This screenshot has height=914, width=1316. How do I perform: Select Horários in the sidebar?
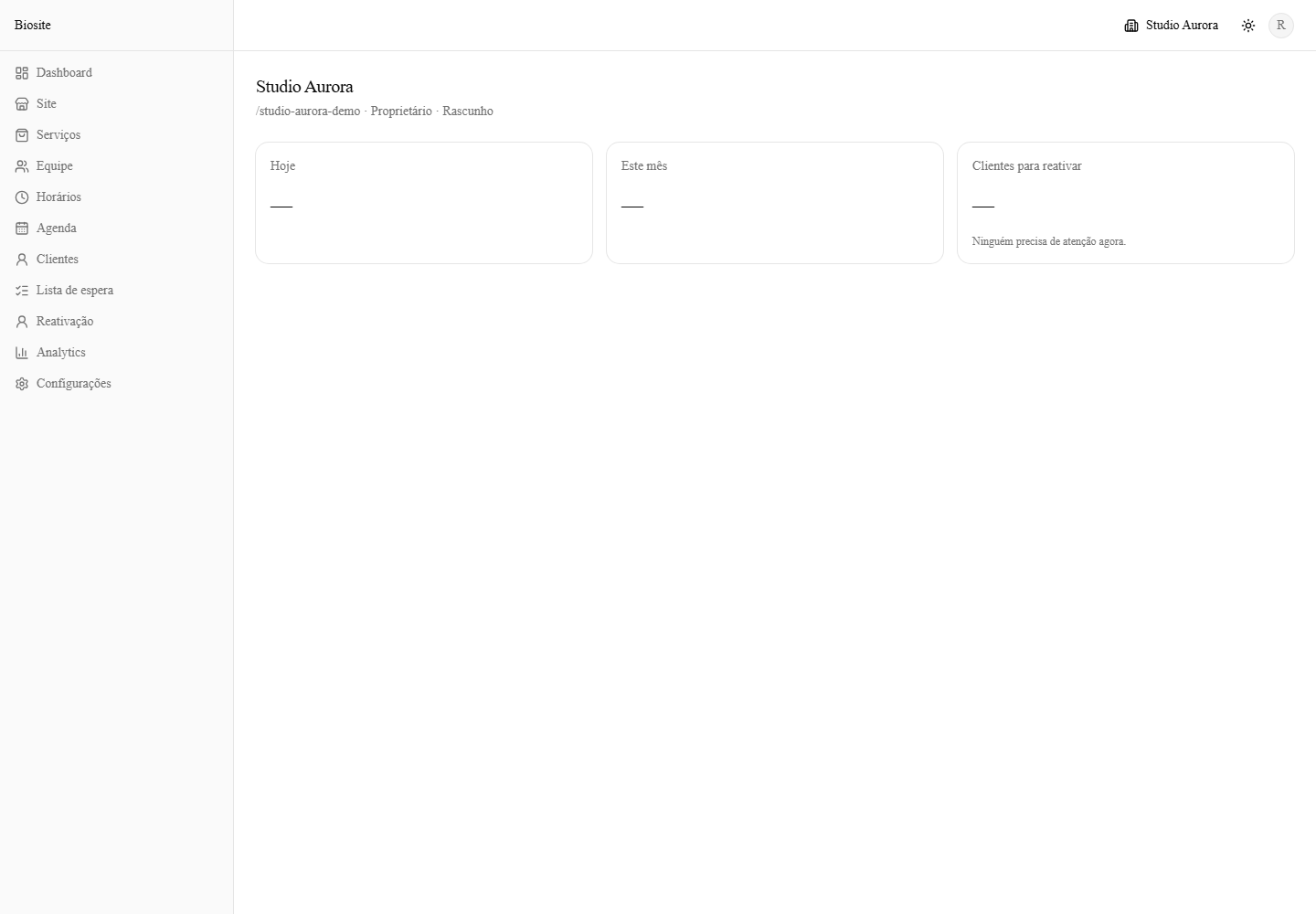pos(116,197)
